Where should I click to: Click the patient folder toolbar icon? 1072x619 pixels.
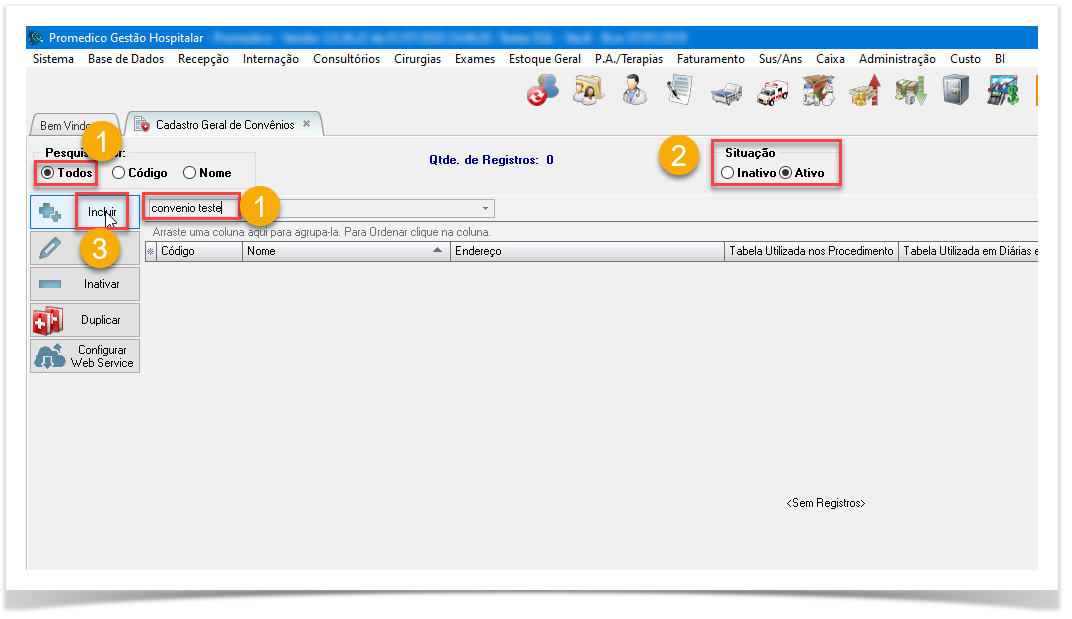pos(587,91)
